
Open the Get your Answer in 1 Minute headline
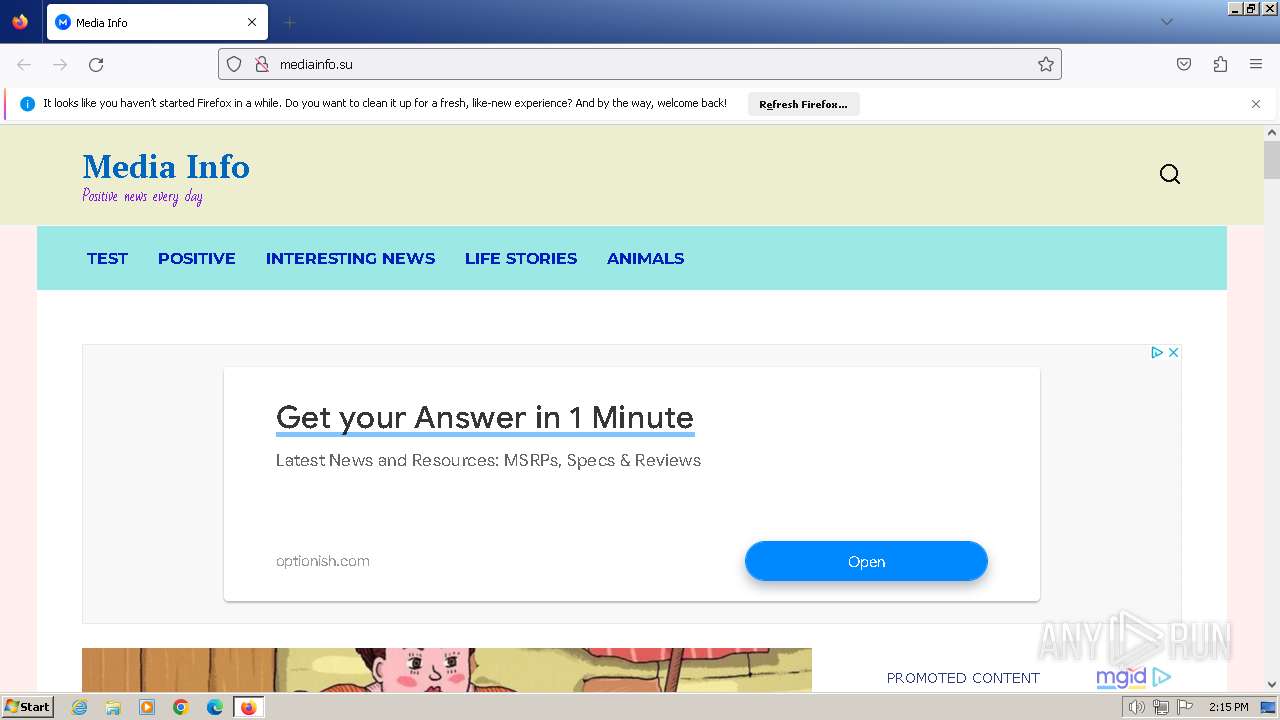click(485, 417)
